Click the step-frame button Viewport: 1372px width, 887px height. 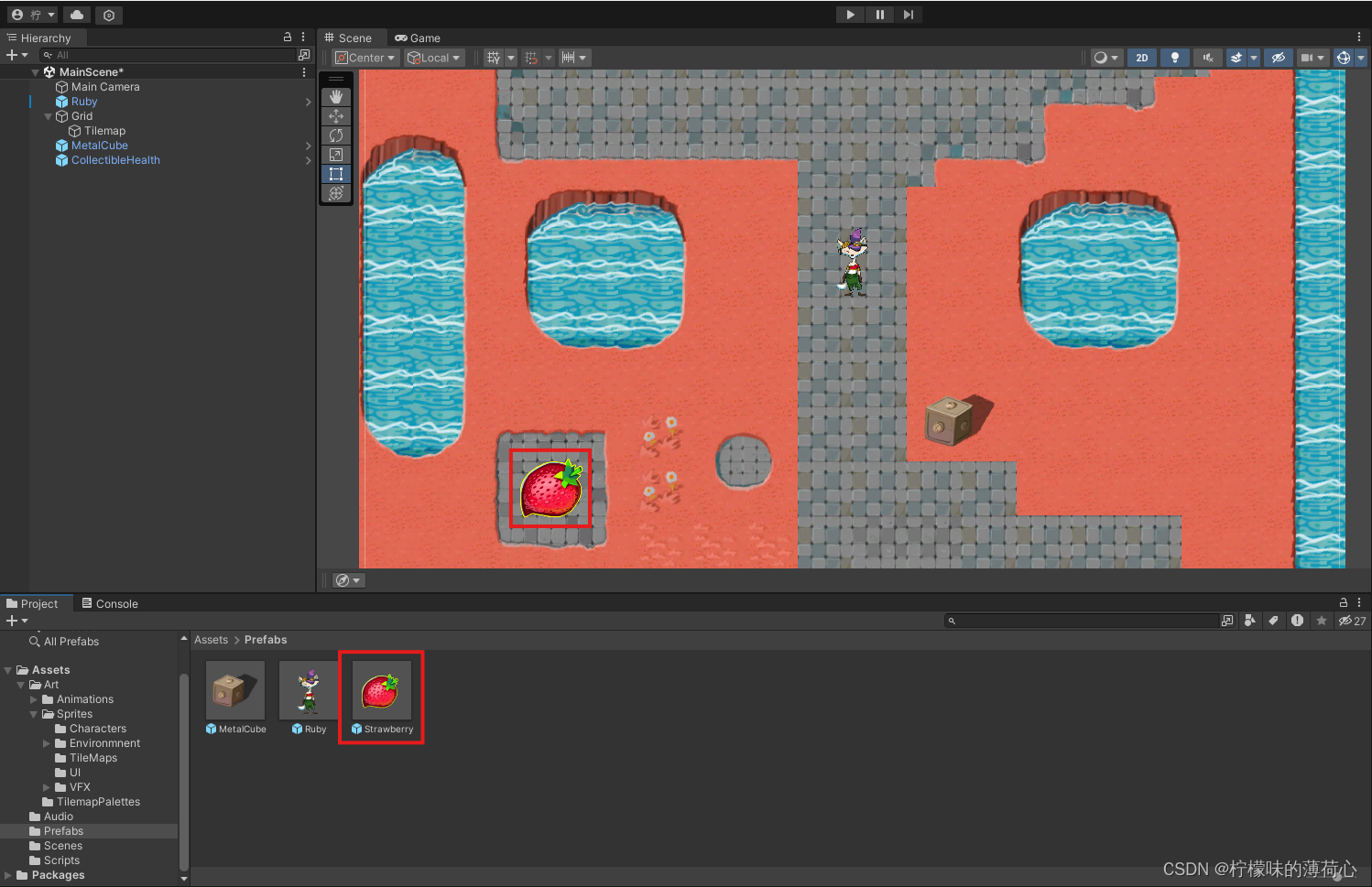coord(908,14)
